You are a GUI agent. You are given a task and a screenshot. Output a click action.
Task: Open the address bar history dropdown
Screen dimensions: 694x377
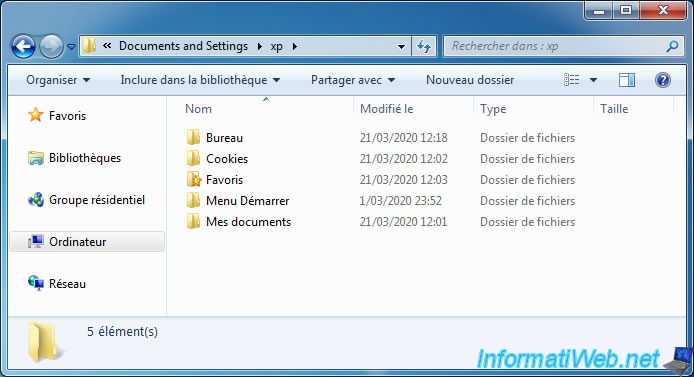coord(401,46)
